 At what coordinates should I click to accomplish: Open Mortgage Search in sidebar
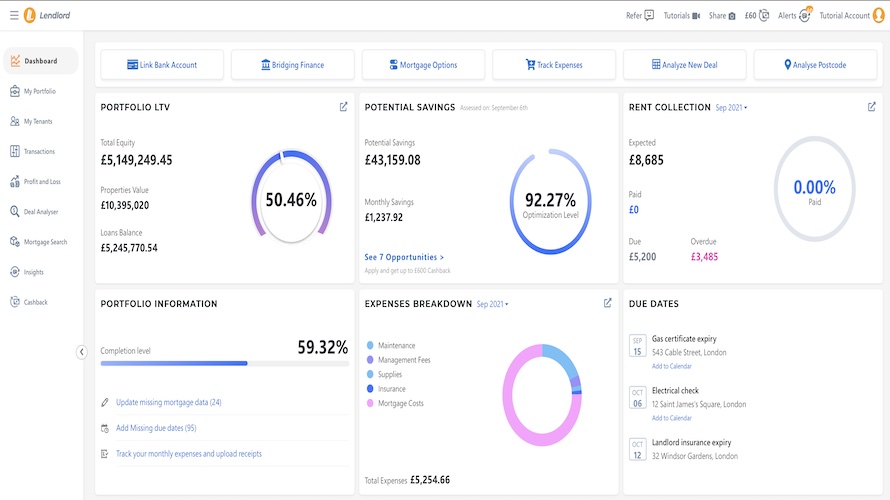(x=45, y=242)
